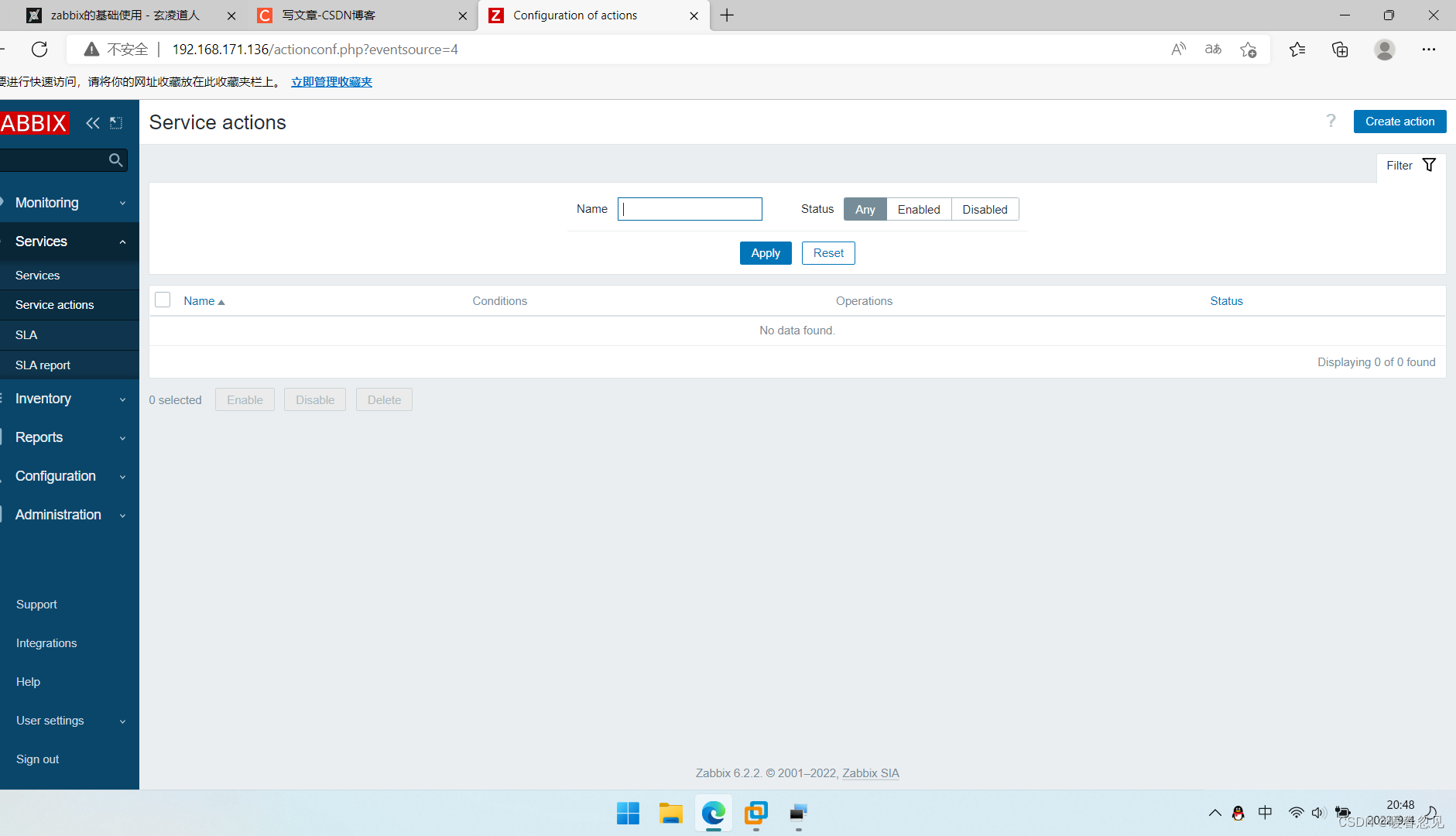Open Integrations link in sidebar
The image size is (1456, 836).
[46, 643]
